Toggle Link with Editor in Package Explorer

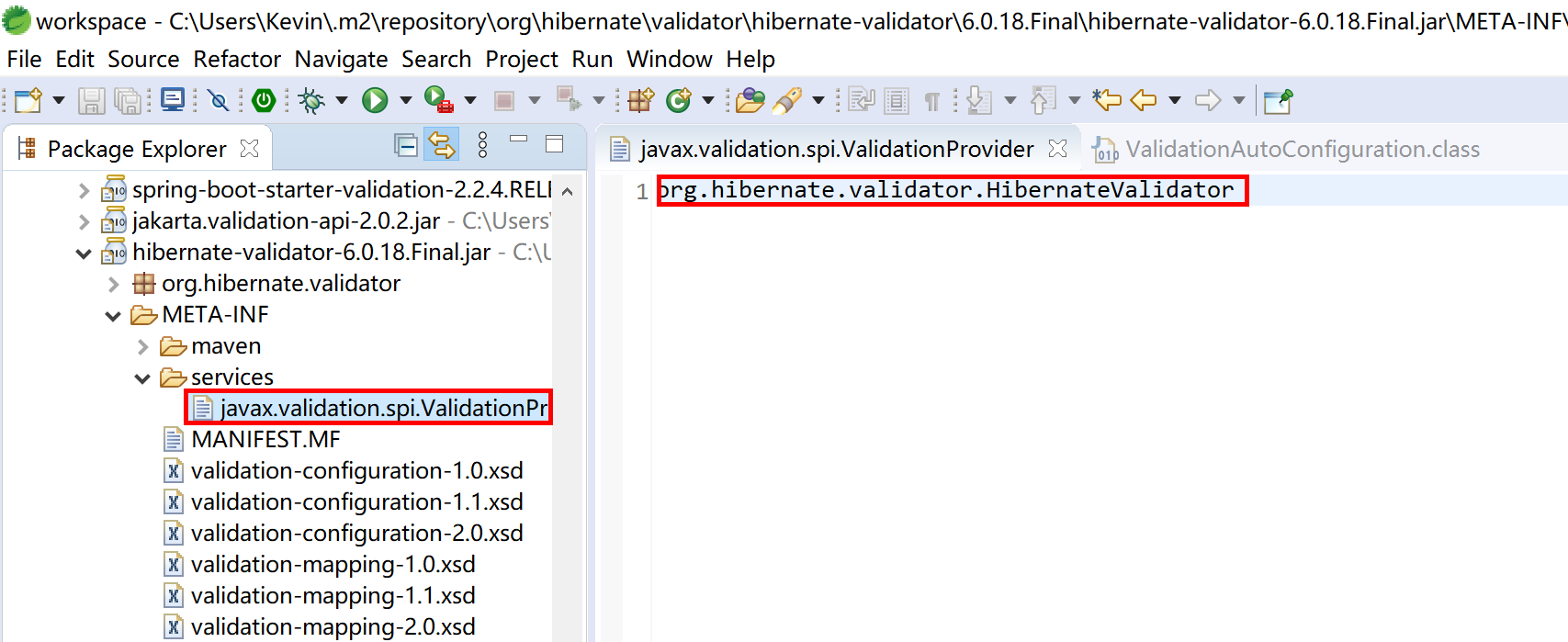(442, 145)
